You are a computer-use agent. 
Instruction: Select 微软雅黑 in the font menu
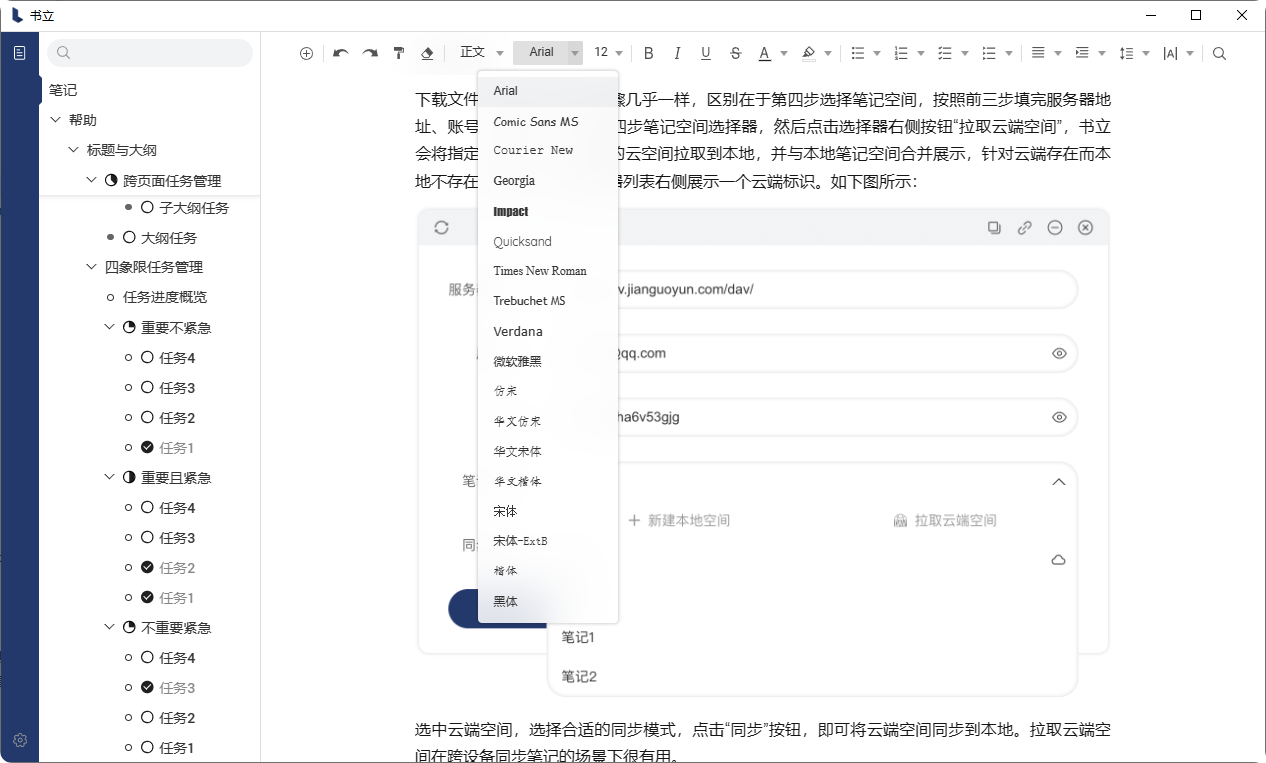pyautogui.click(x=517, y=361)
